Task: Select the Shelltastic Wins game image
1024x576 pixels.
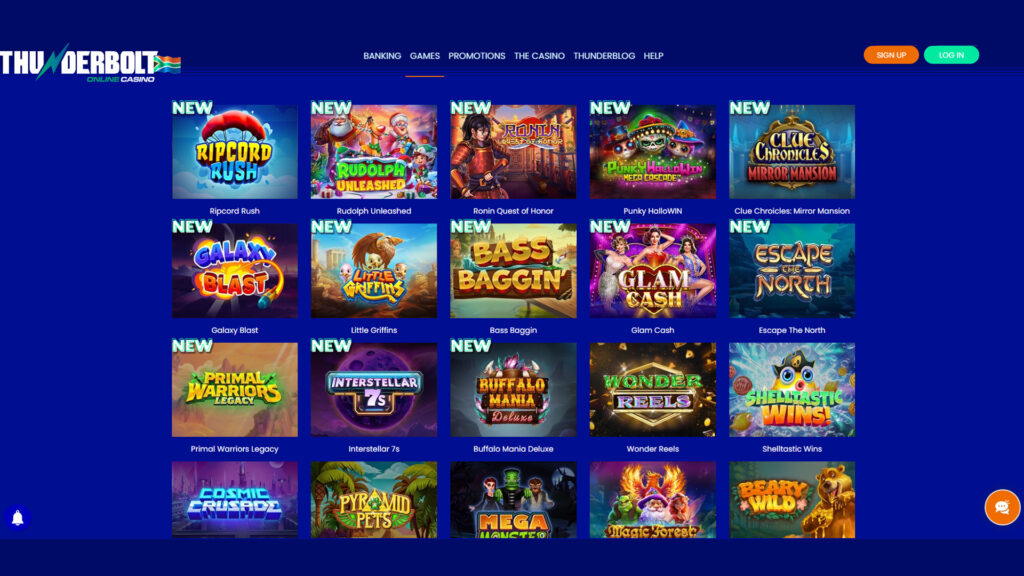Action: 792,389
